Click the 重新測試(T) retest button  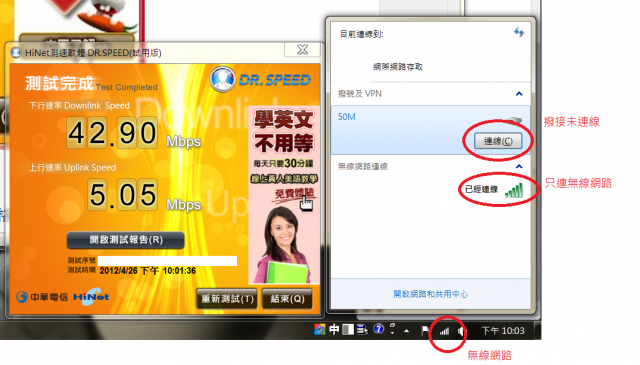point(227,299)
